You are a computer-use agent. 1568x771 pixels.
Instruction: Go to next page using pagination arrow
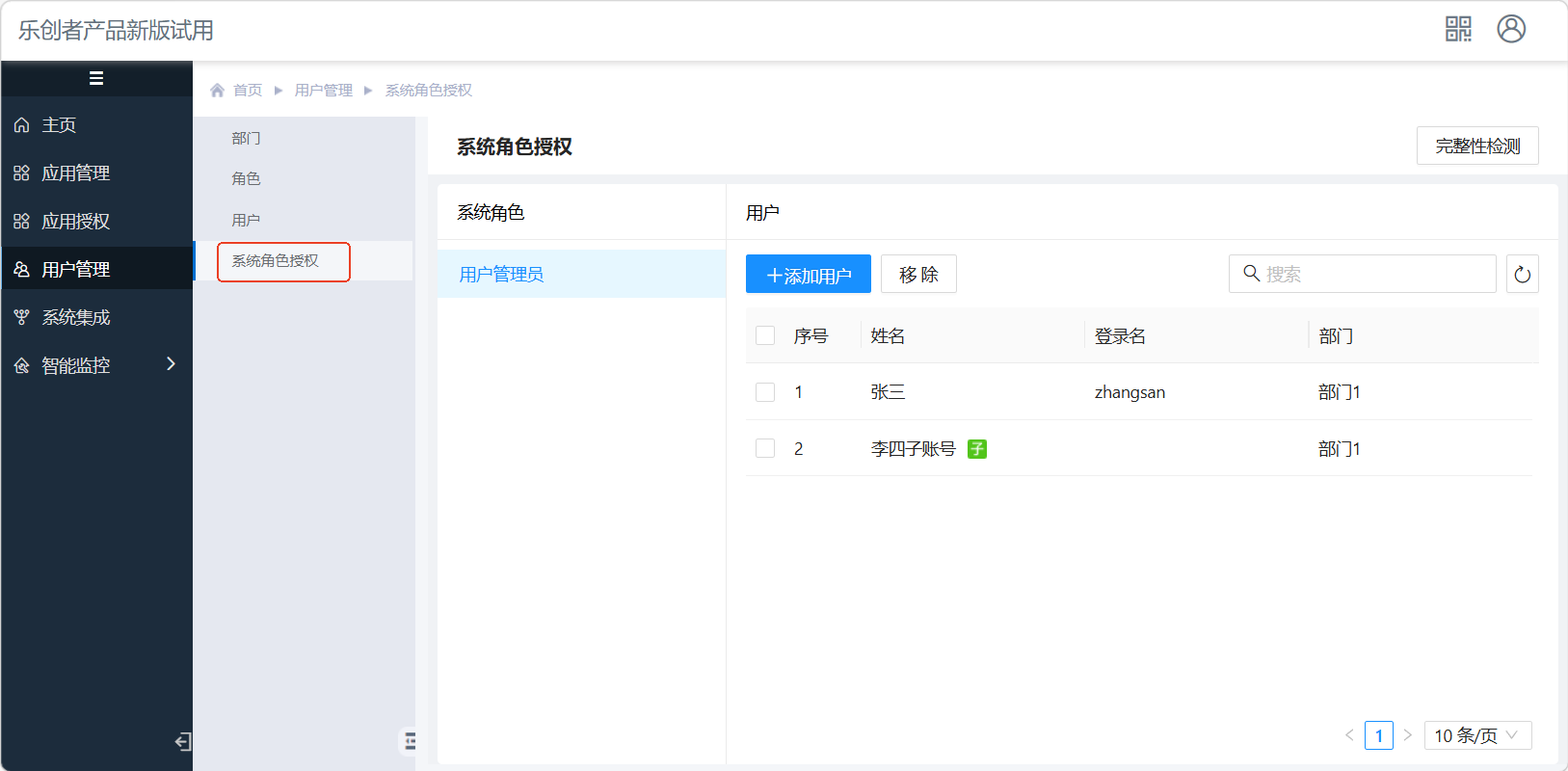pos(1407,735)
